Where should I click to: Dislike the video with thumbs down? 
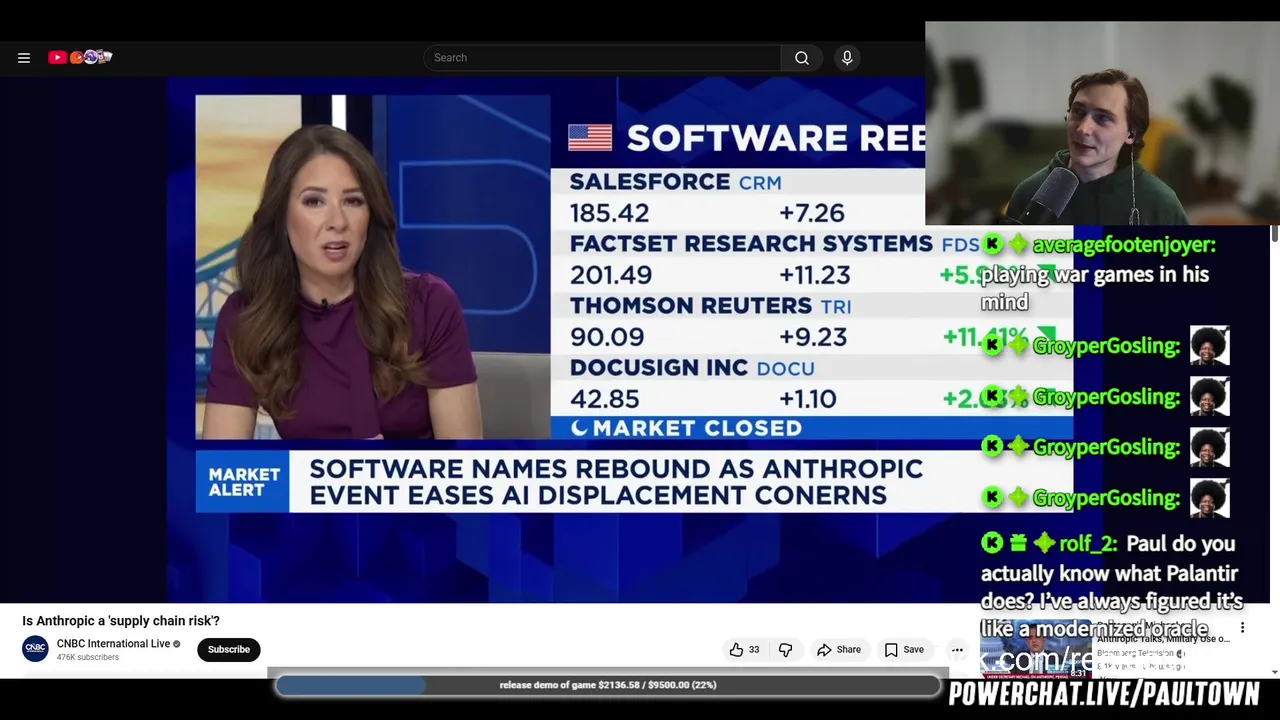click(785, 650)
